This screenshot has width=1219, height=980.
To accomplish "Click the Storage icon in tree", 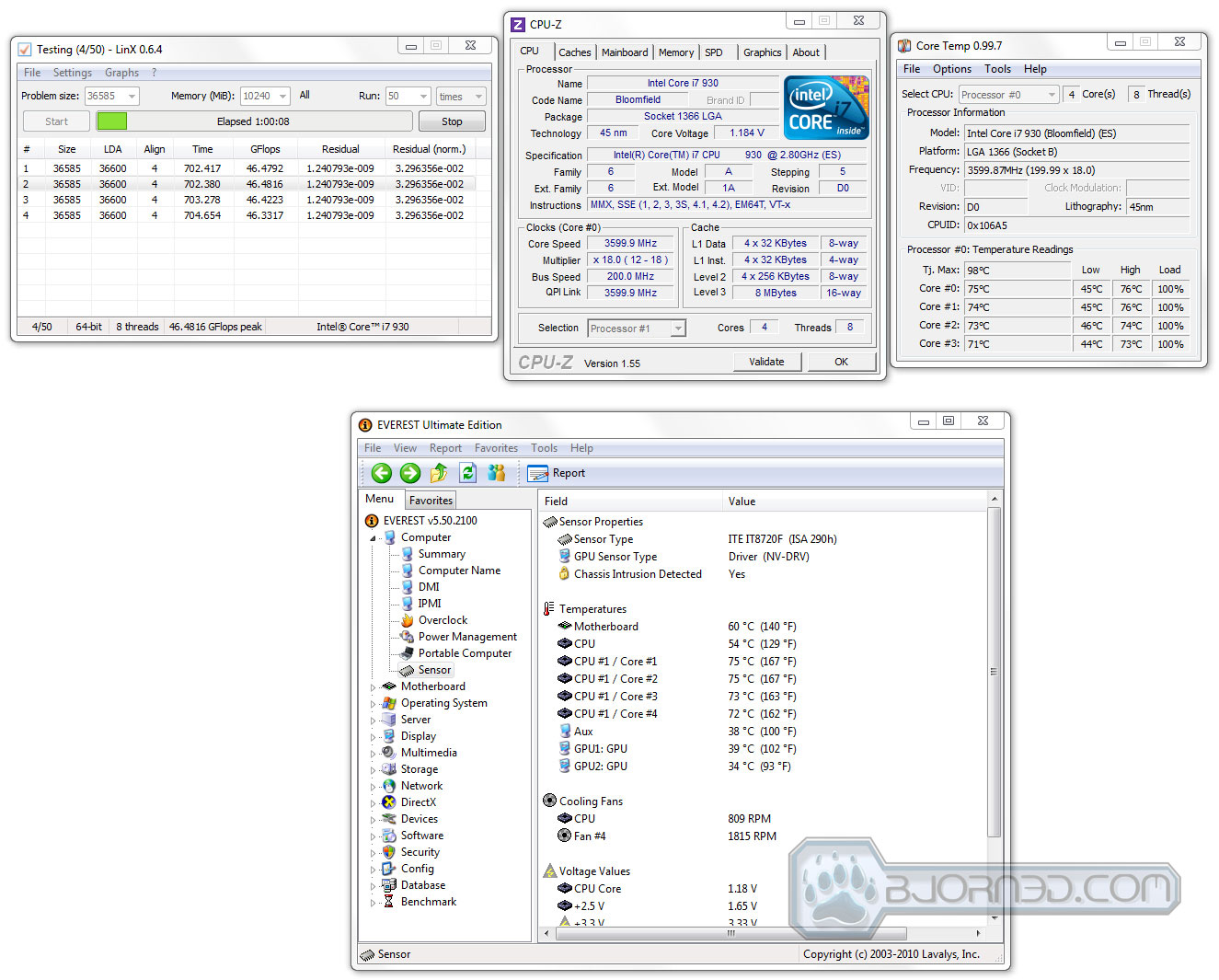I will coord(389,769).
